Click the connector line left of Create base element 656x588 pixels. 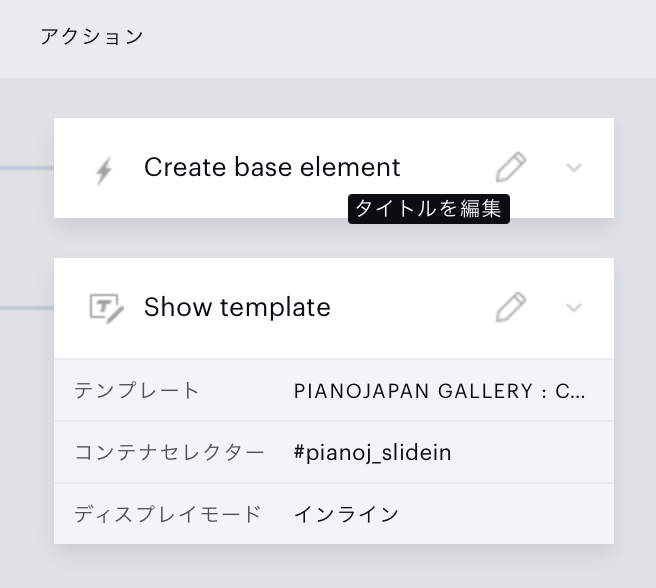pos(26,168)
